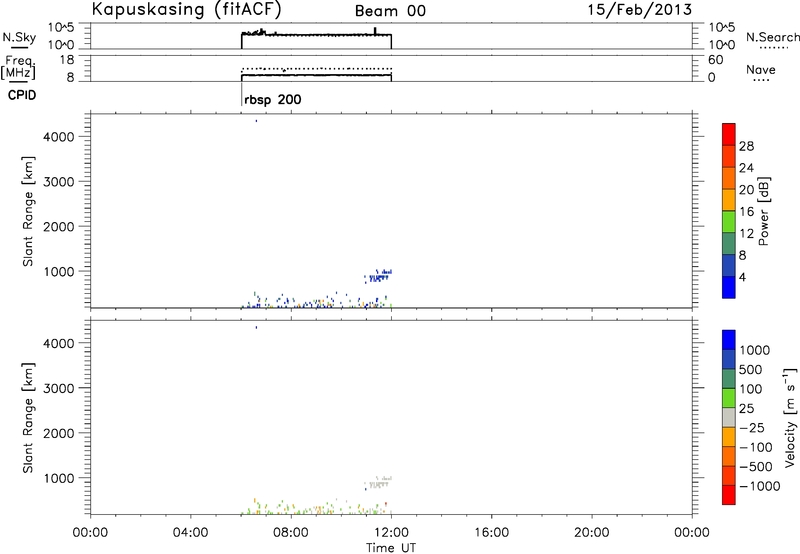Click the 'Velocity [m s⁻¹]' colorbar title

point(790,417)
